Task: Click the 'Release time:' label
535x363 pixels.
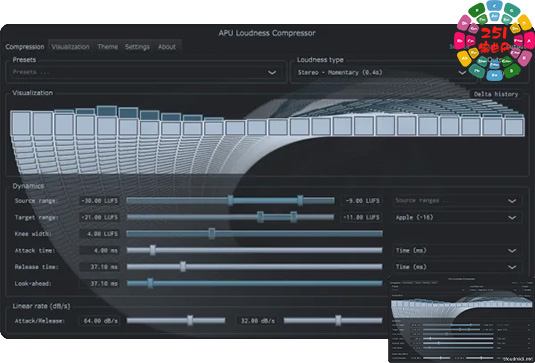Action: [37, 267]
